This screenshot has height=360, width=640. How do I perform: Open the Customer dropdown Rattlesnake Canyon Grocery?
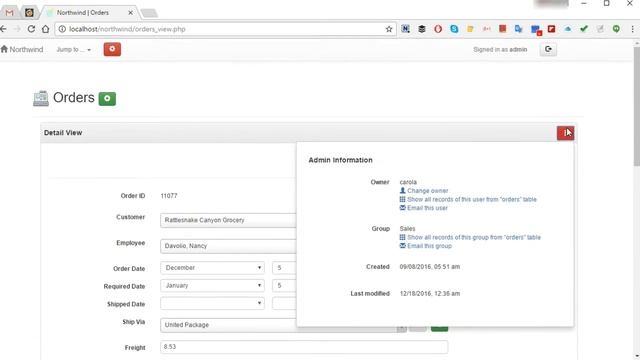click(x=229, y=220)
